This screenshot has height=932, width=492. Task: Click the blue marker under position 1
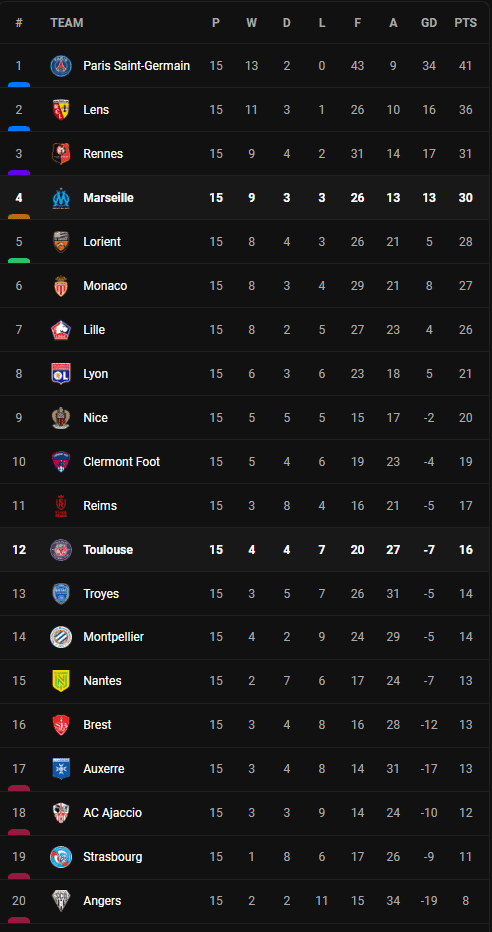(x=19, y=85)
